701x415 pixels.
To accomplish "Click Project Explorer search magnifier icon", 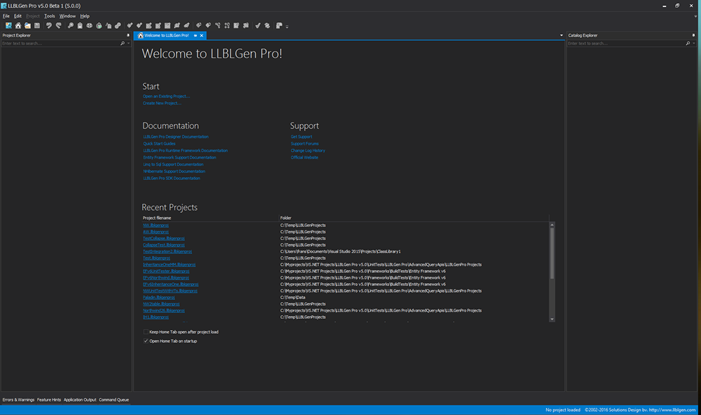I will pos(122,43).
